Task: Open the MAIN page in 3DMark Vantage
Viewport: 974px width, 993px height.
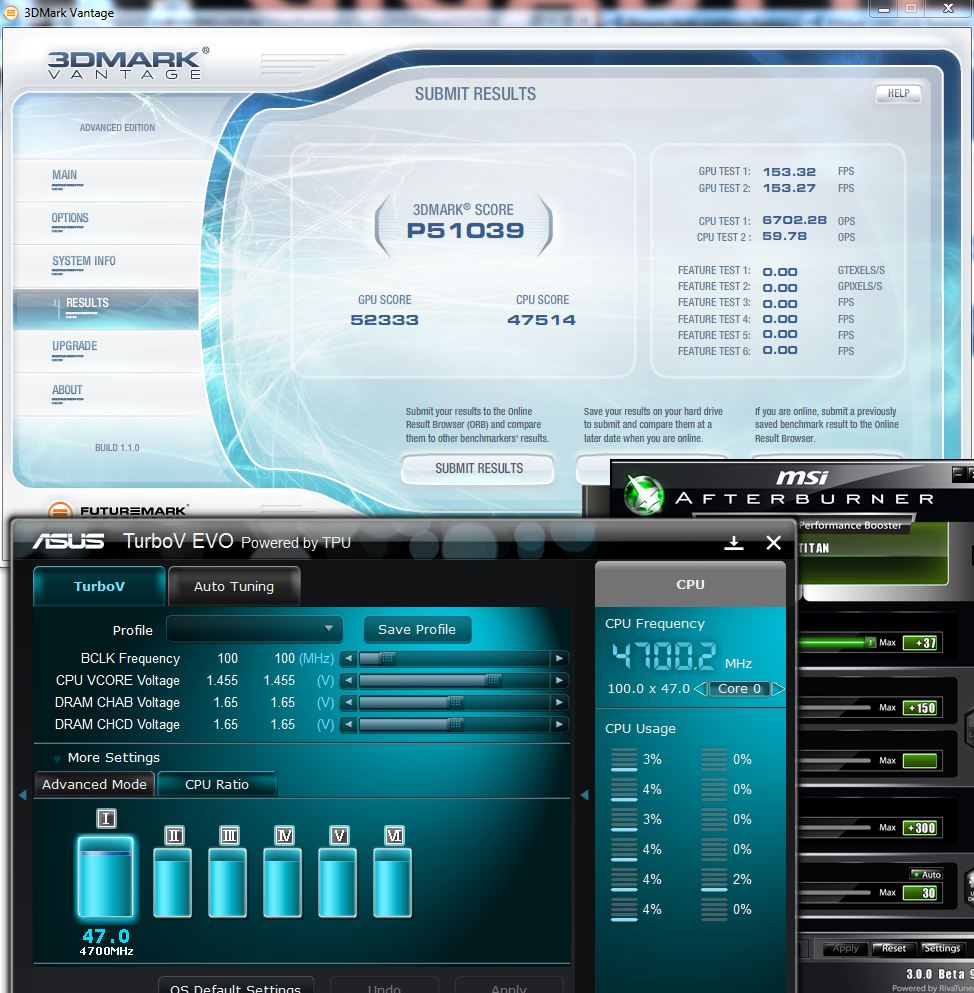Action: [65, 175]
